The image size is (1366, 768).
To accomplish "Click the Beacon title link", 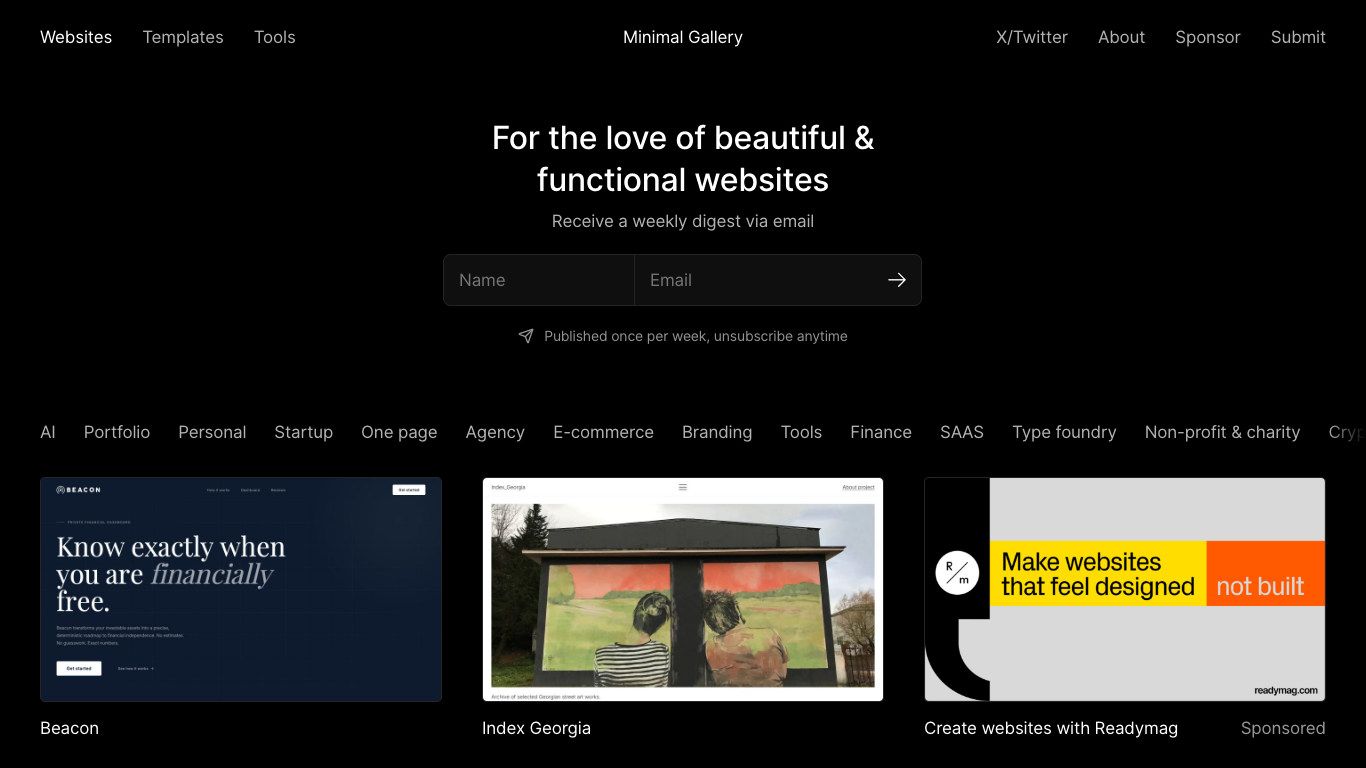I will [69, 728].
